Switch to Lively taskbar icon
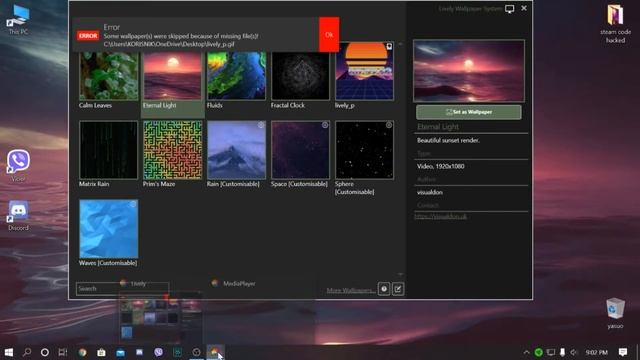 pyautogui.click(x=215, y=352)
